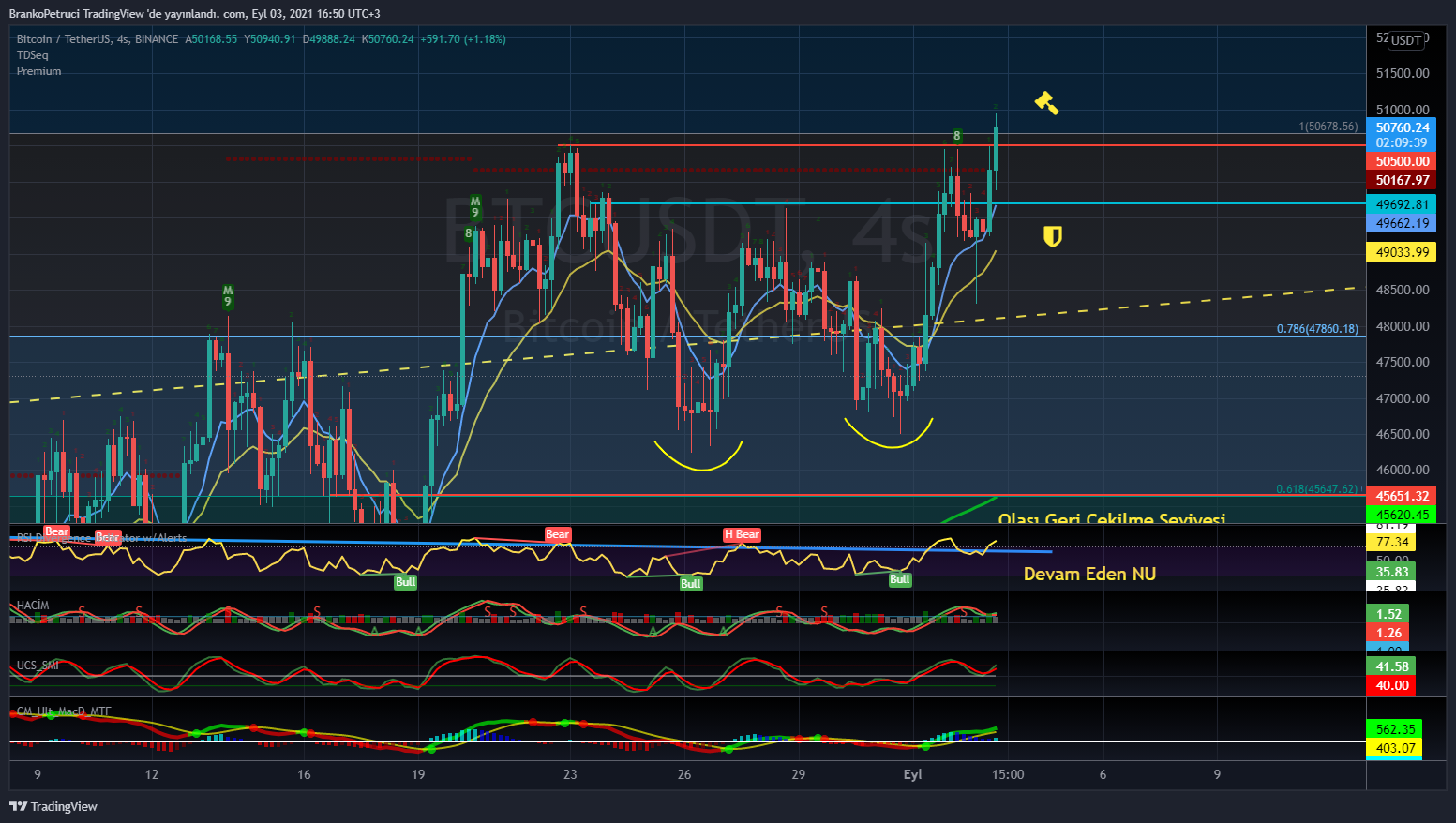Click the green 35.83 RSI value label
The height and width of the screenshot is (823, 1456).
coord(1392,572)
